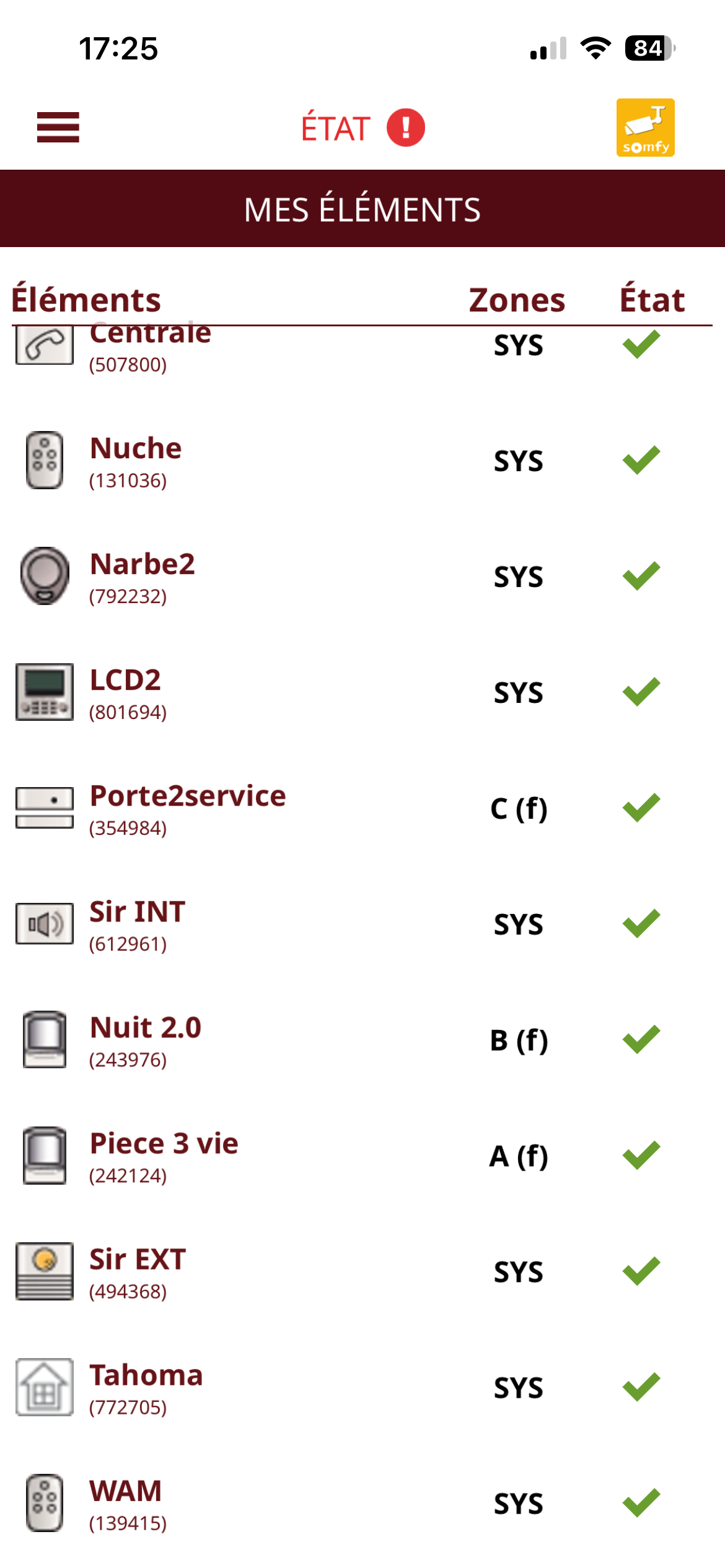Tap the Sir EXT outdoor siren icon

point(45,1271)
